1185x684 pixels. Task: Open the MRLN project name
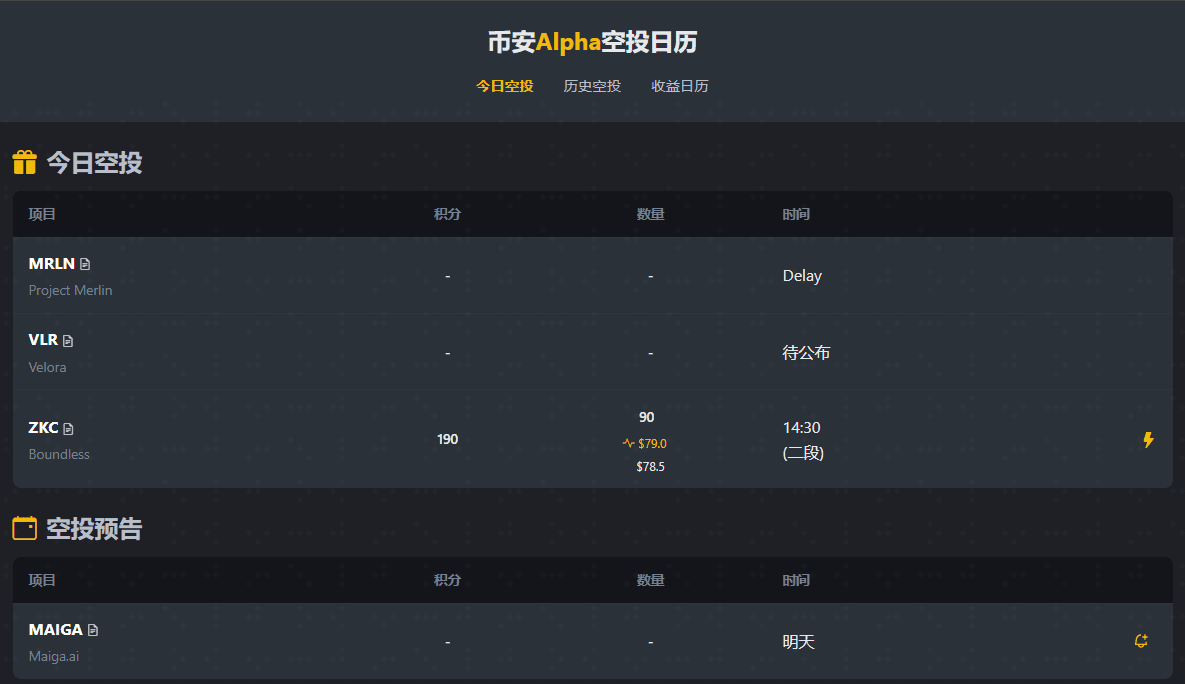[x=51, y=264]
